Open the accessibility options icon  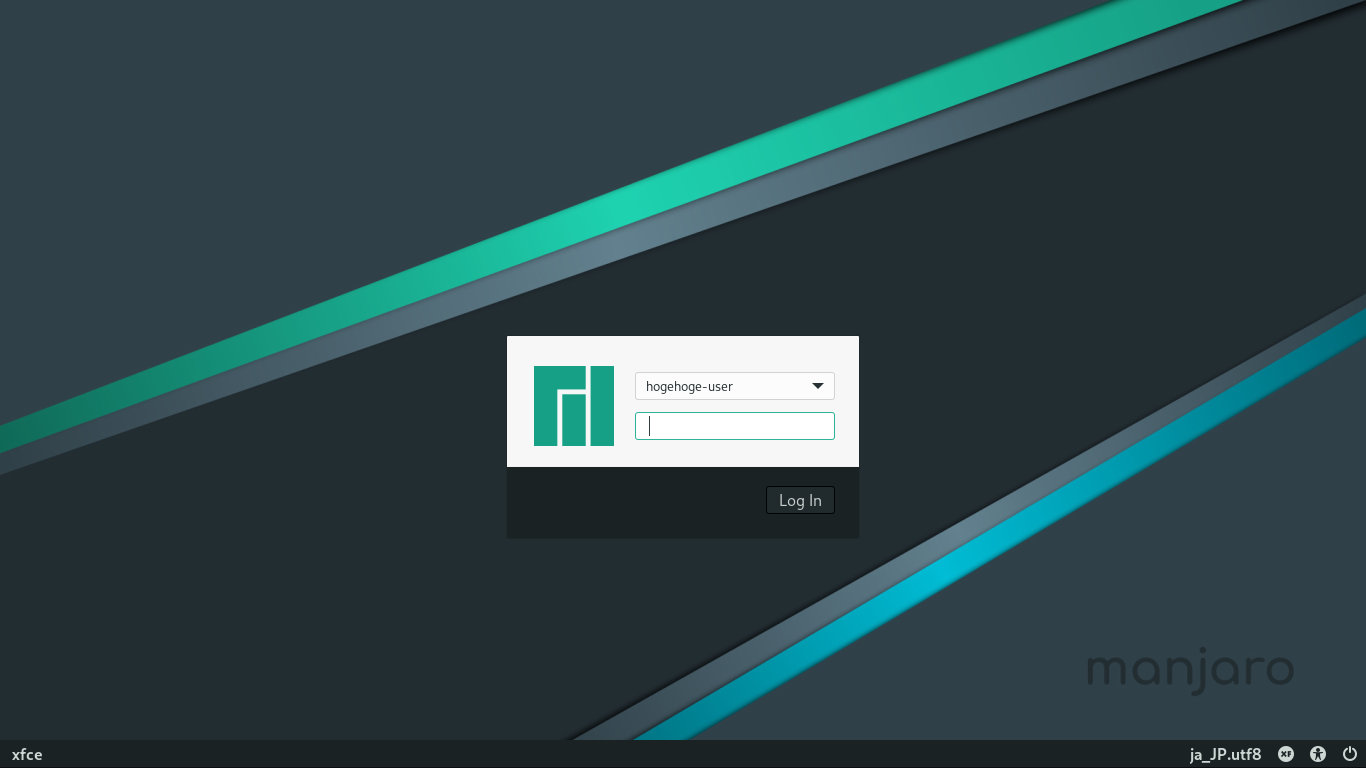(1318, 754)
